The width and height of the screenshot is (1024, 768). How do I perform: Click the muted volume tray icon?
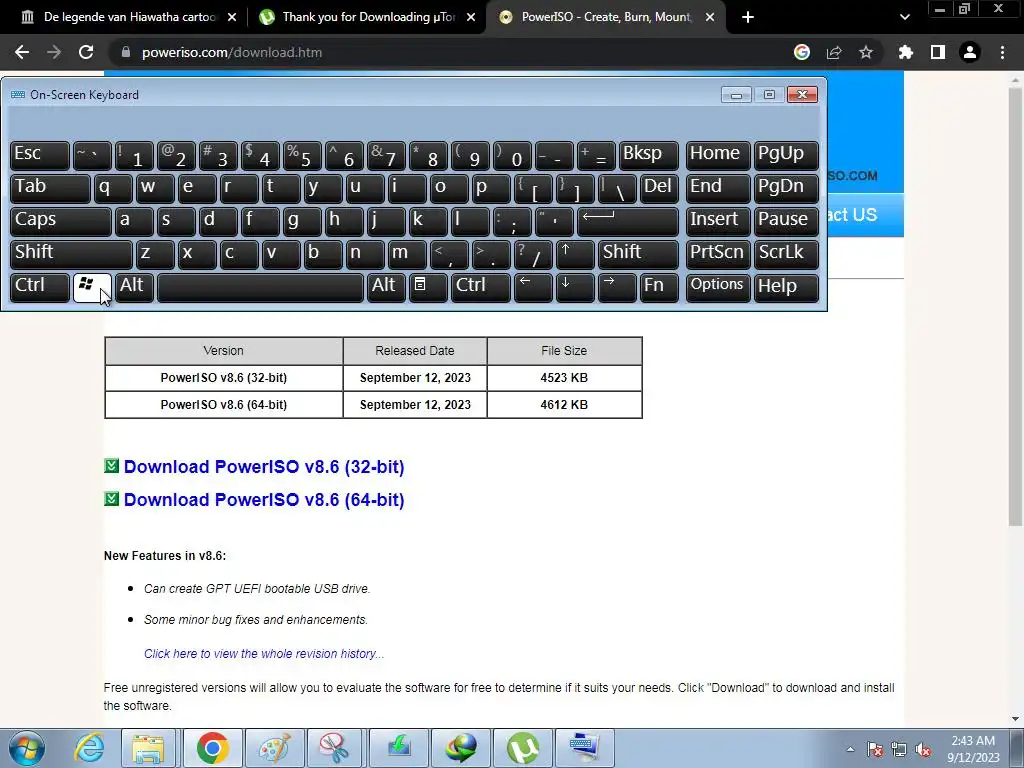click(x=923, y=750)
